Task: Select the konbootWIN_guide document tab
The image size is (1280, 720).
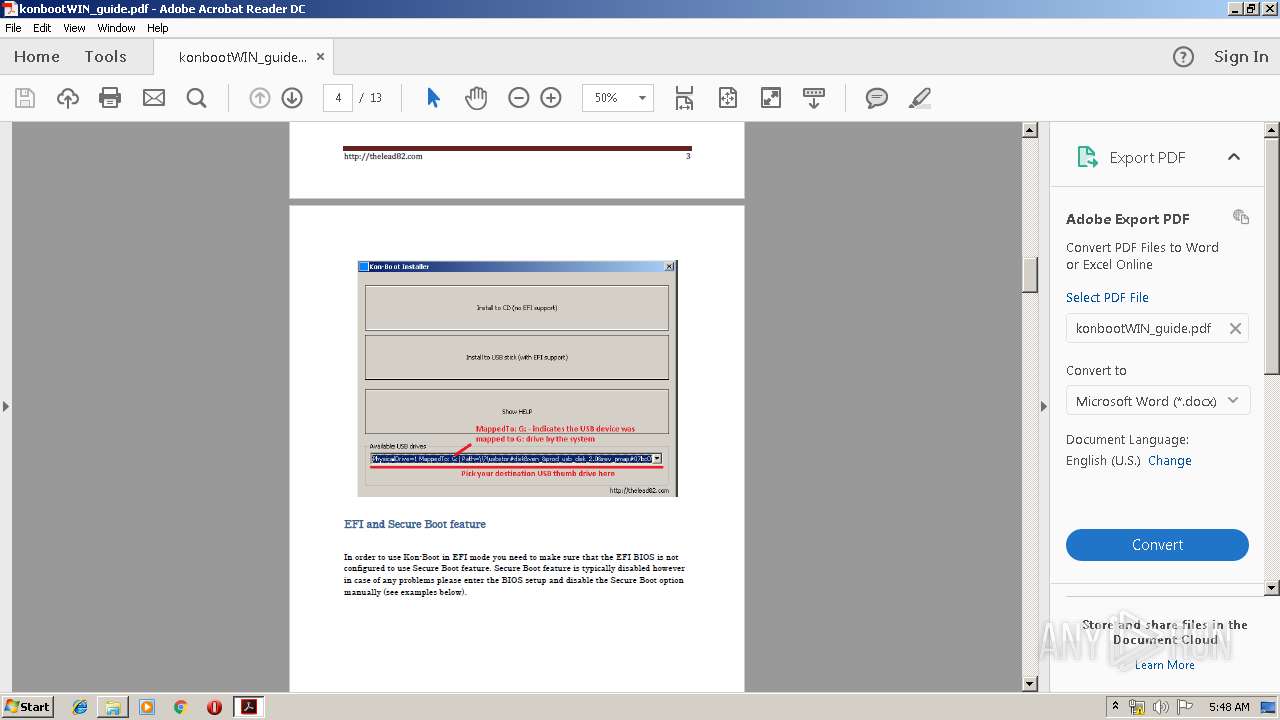Action: 243,57
